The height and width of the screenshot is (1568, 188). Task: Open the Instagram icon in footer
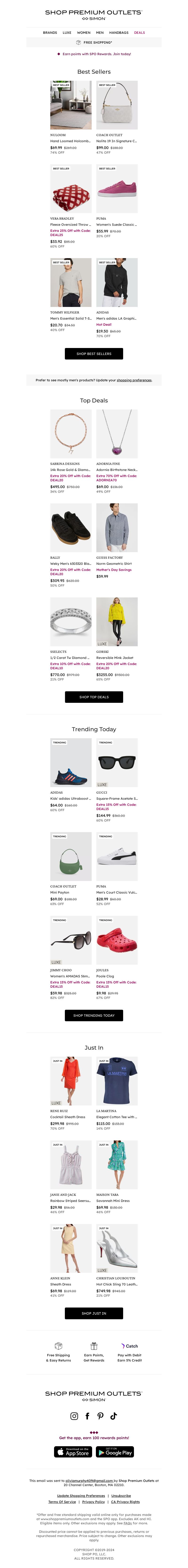click(74, 1416)
